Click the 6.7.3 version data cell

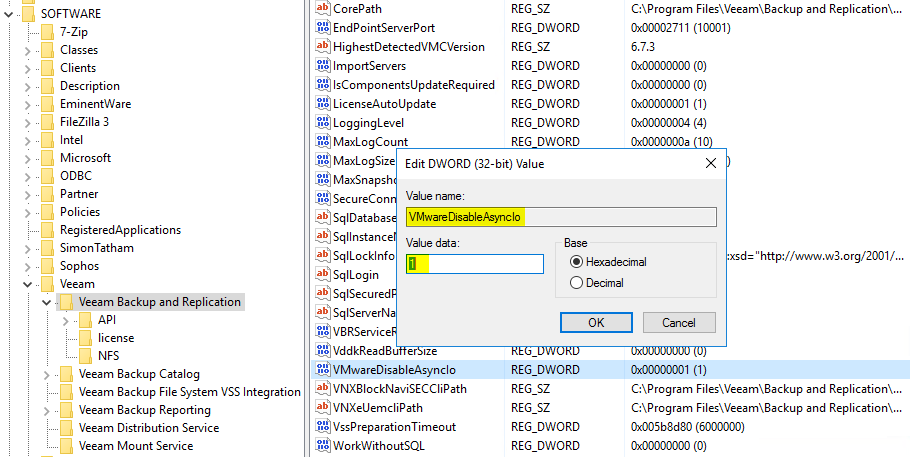tap(643, 46)
